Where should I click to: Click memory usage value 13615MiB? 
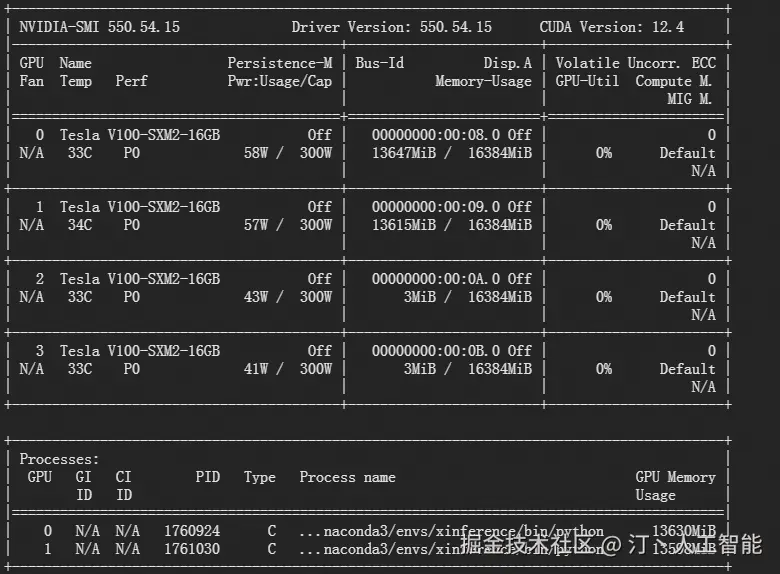click(404, 225)
